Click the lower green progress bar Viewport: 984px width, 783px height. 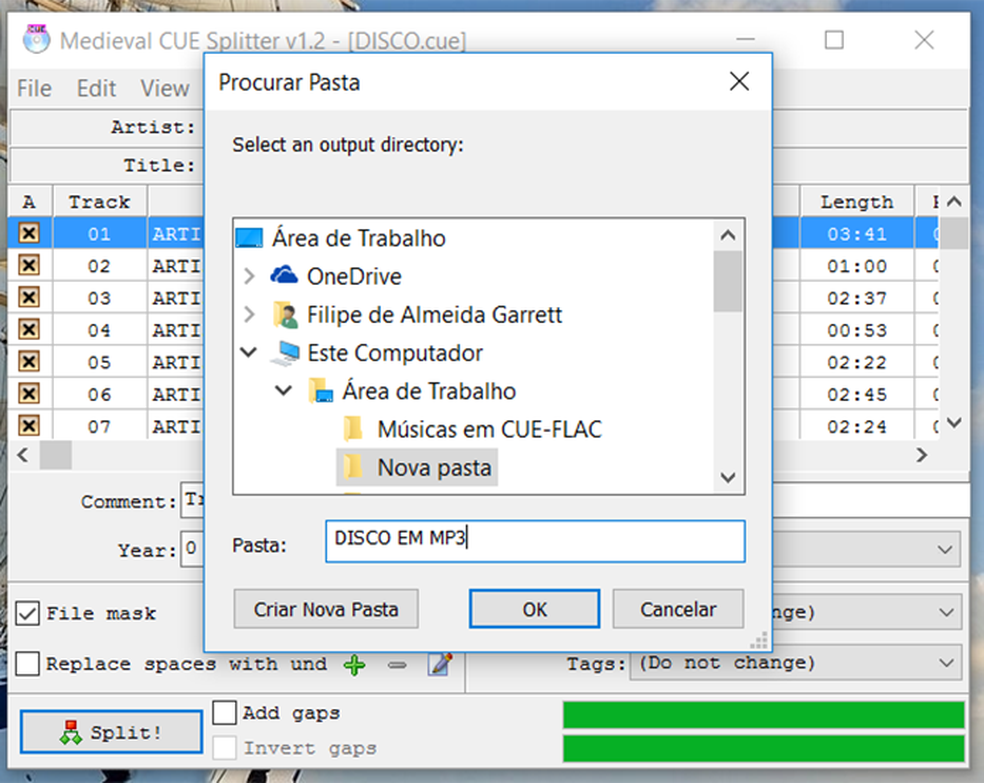(763, 748)
